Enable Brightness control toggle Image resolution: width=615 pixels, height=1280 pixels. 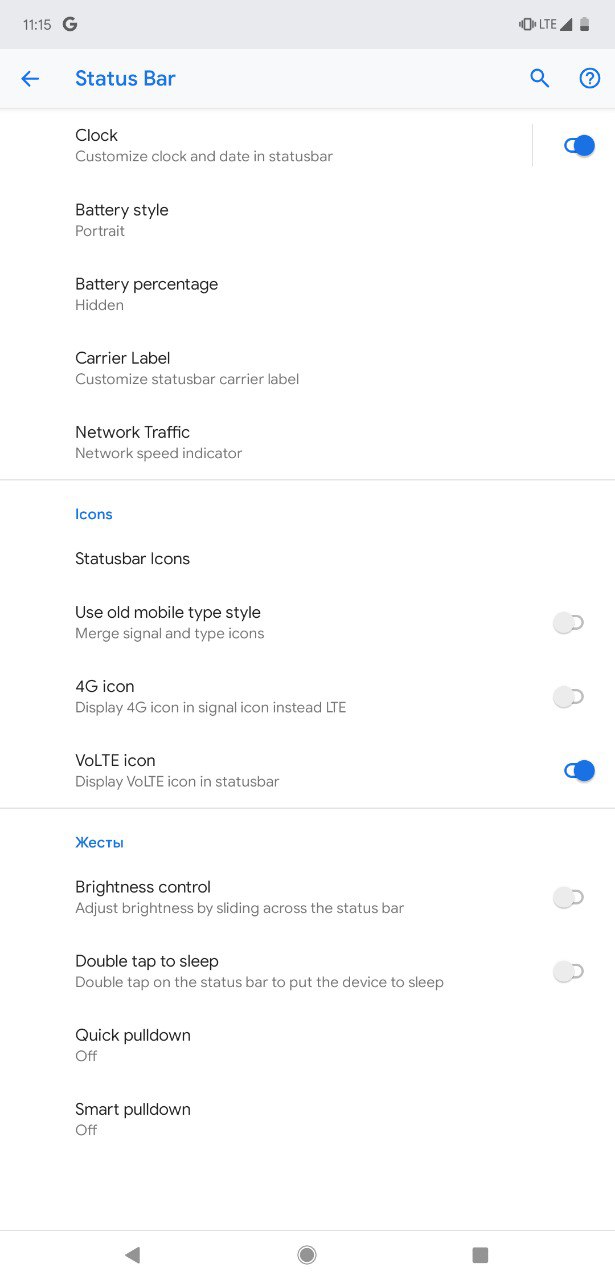(568, 897)
